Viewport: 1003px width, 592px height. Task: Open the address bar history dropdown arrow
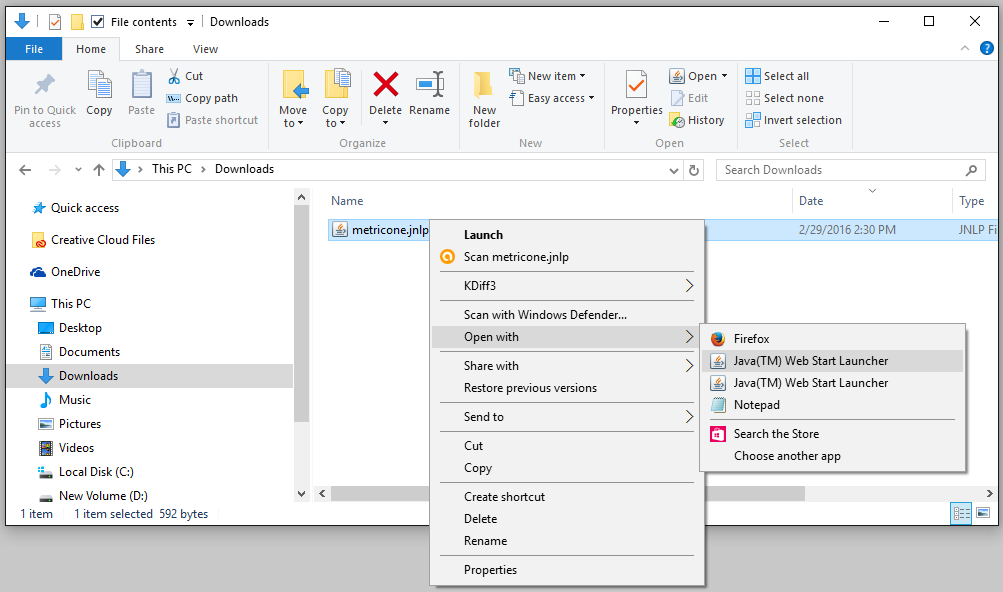[674, 170]
